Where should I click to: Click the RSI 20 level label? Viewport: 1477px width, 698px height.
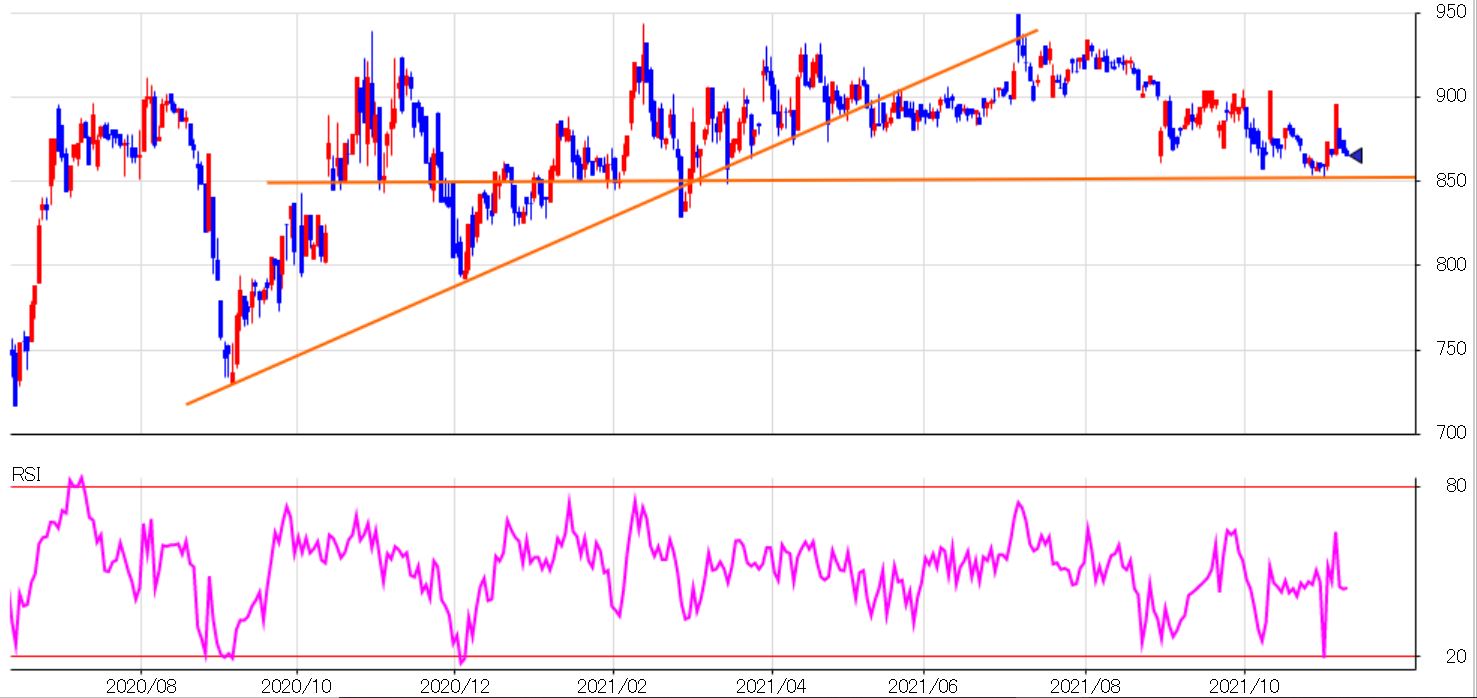coord(1456,656)
